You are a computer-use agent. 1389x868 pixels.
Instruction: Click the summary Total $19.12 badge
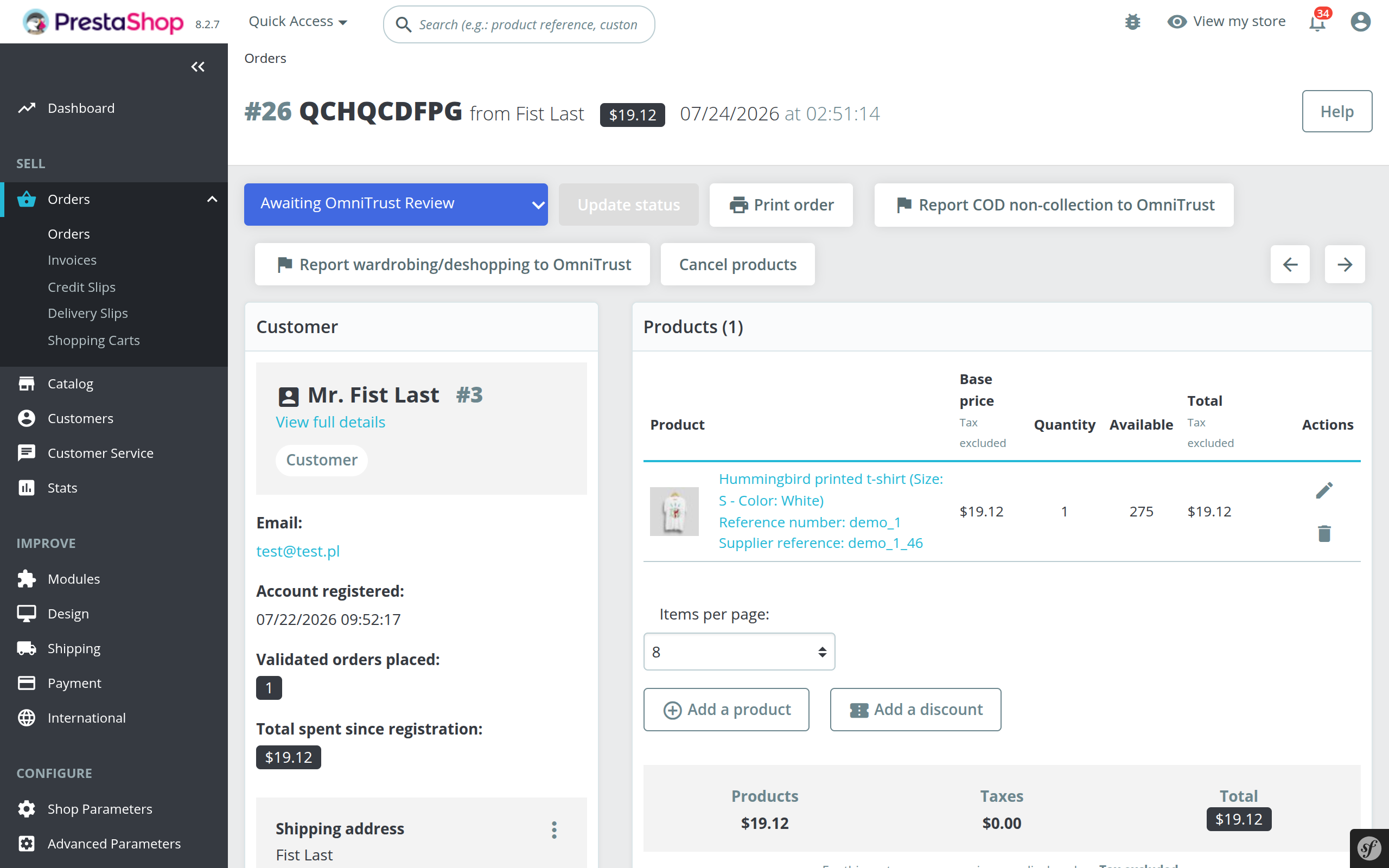coord(1239,819)
